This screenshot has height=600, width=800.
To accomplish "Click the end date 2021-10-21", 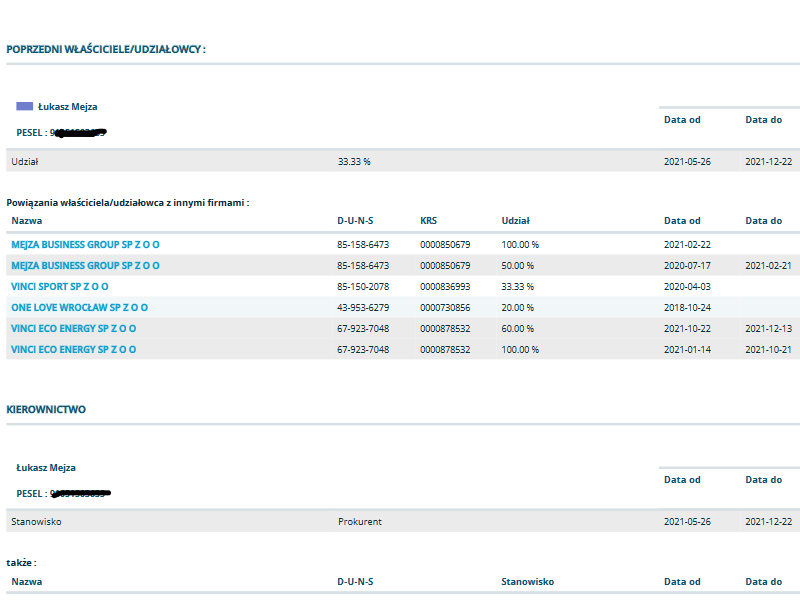I will point(768,349).
